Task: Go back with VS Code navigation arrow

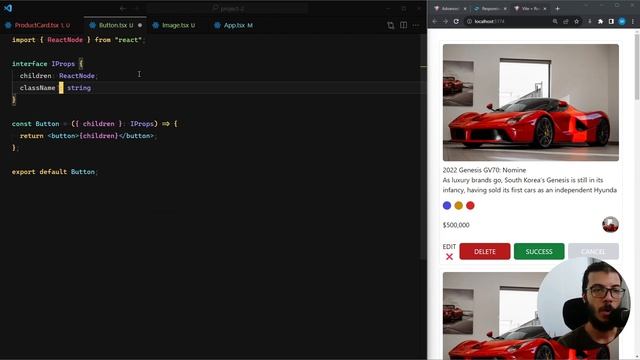Action: tap(123, 8)
